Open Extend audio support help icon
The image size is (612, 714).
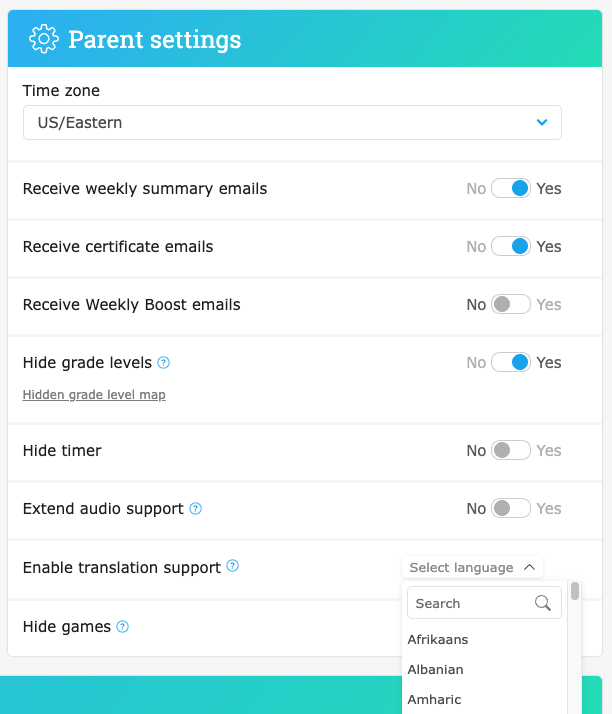(x=195, y=508)
